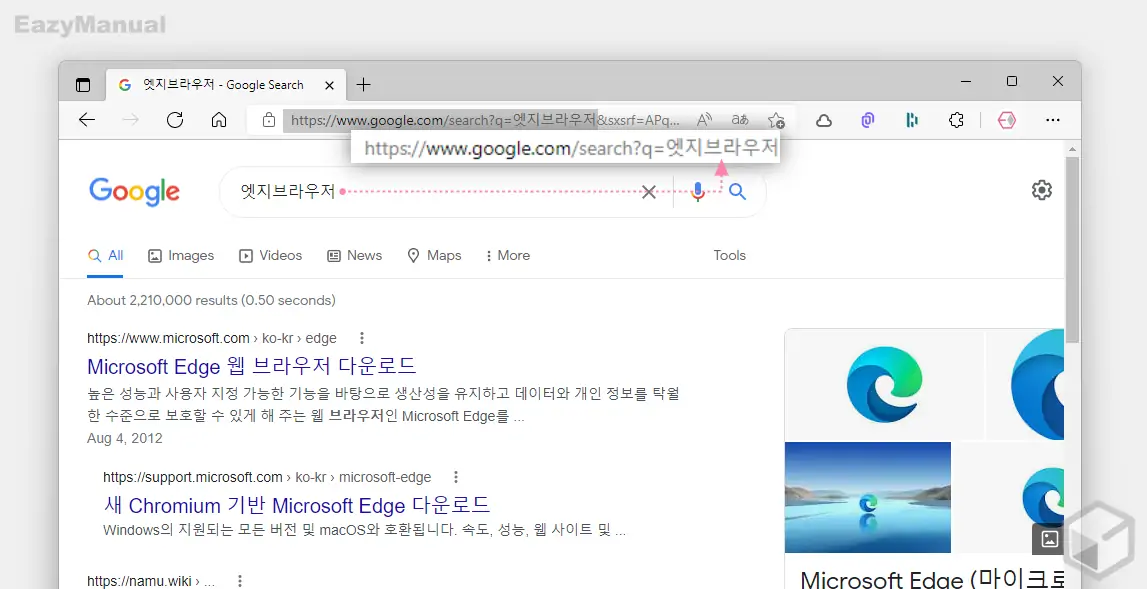The width and height of the screenshot is (1147, 589).
Task: Expand the More search categories
Action: point(508,255)
